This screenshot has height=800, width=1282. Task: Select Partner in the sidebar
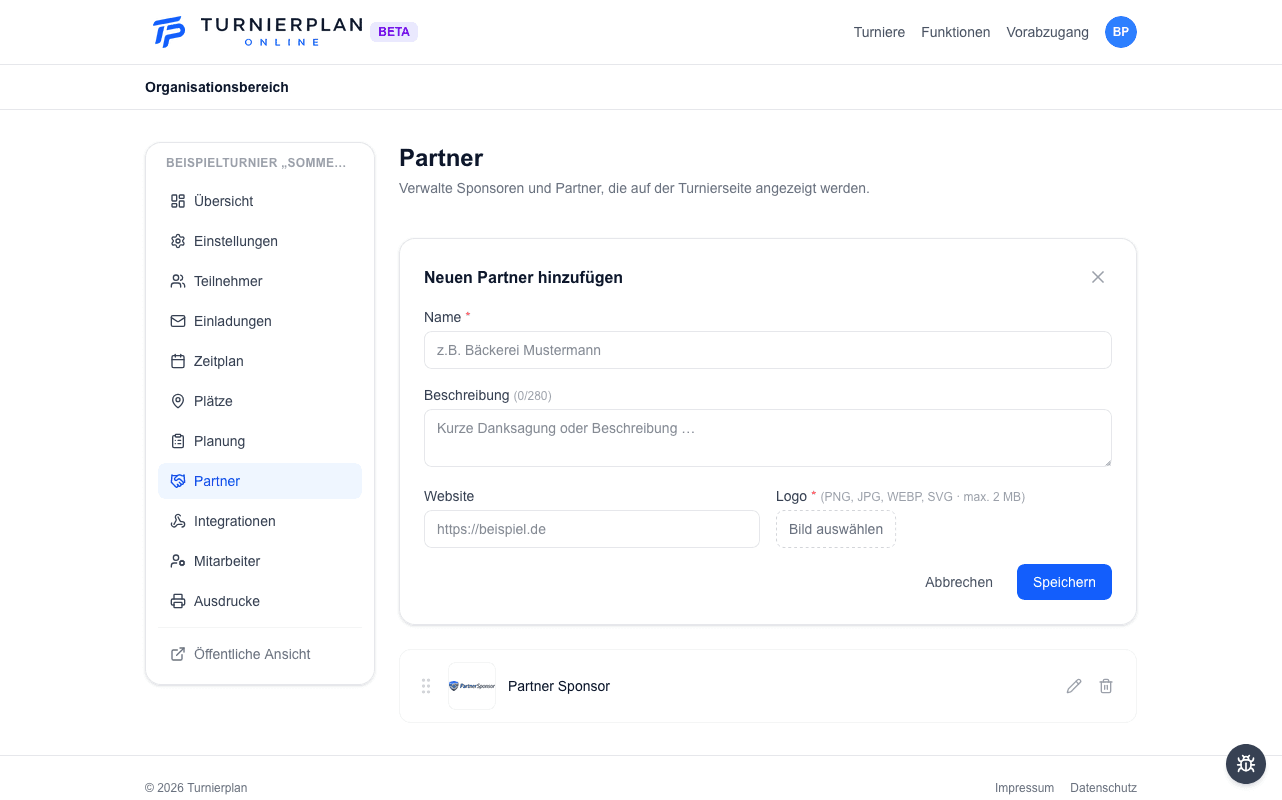coord(260,481)
